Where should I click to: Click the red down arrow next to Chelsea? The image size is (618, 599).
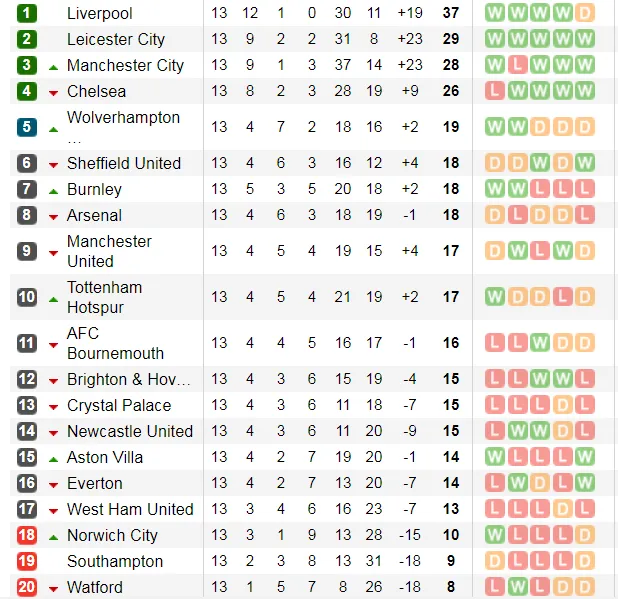coord(53,92)
